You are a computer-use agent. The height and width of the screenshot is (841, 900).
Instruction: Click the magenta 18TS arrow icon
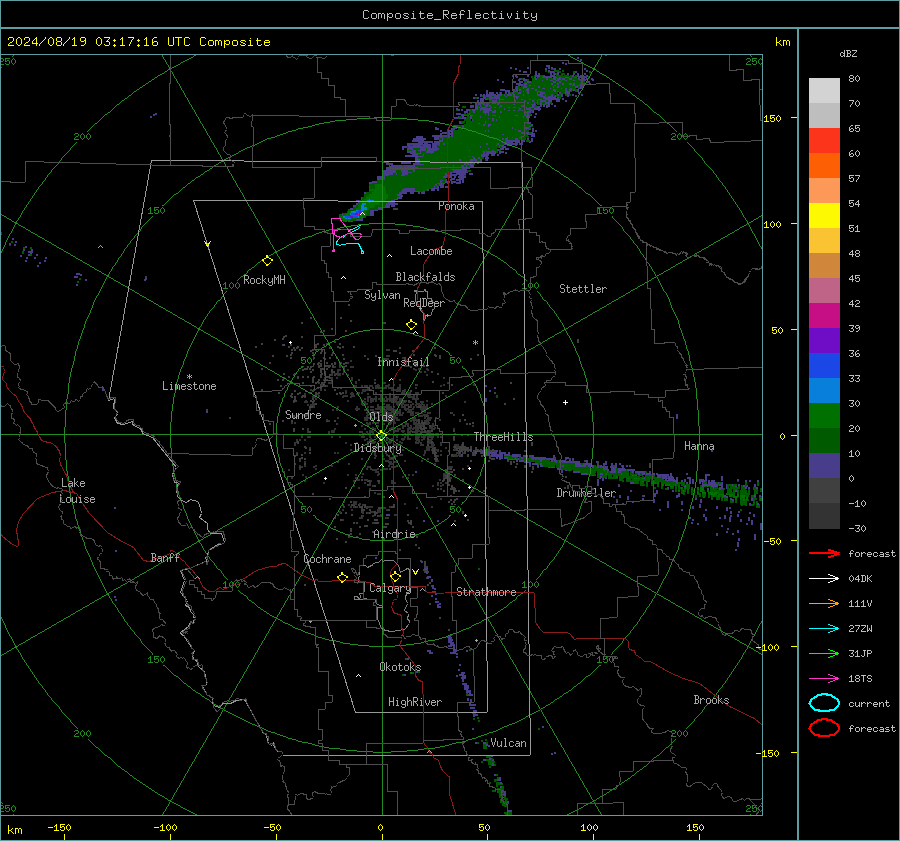coord(824,679)
